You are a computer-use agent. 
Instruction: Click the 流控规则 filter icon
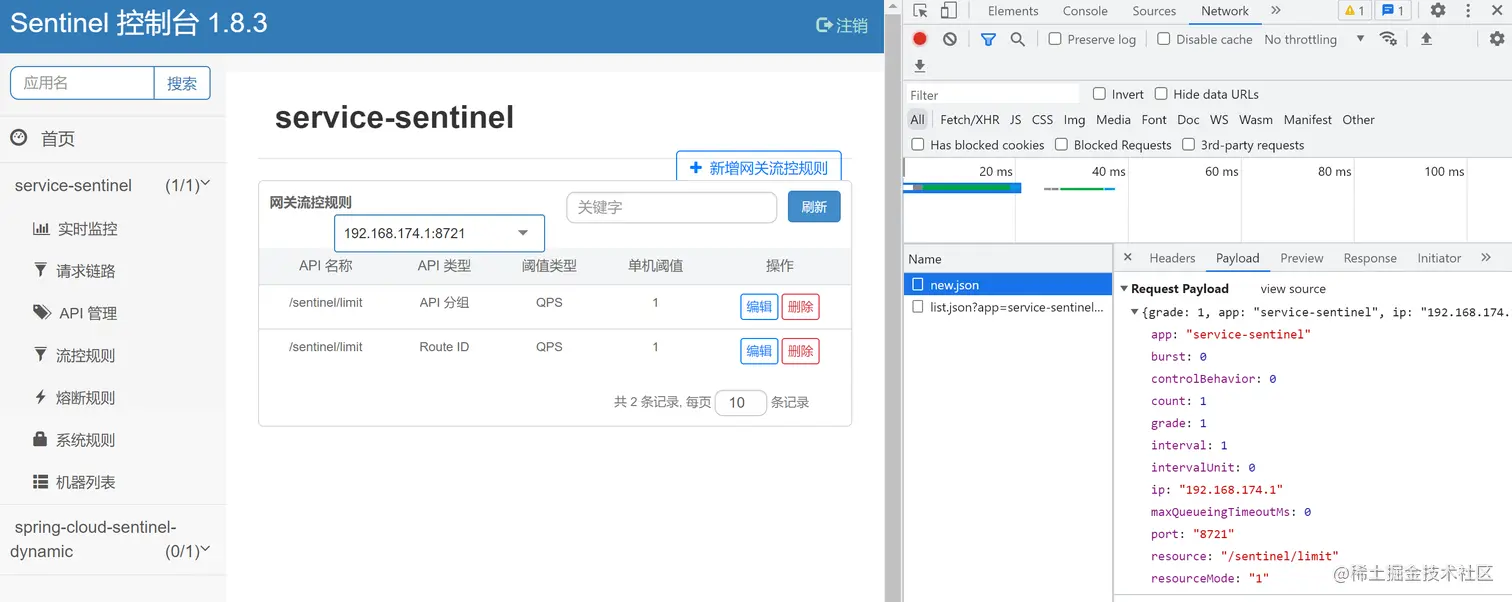(x=40, y=354)
